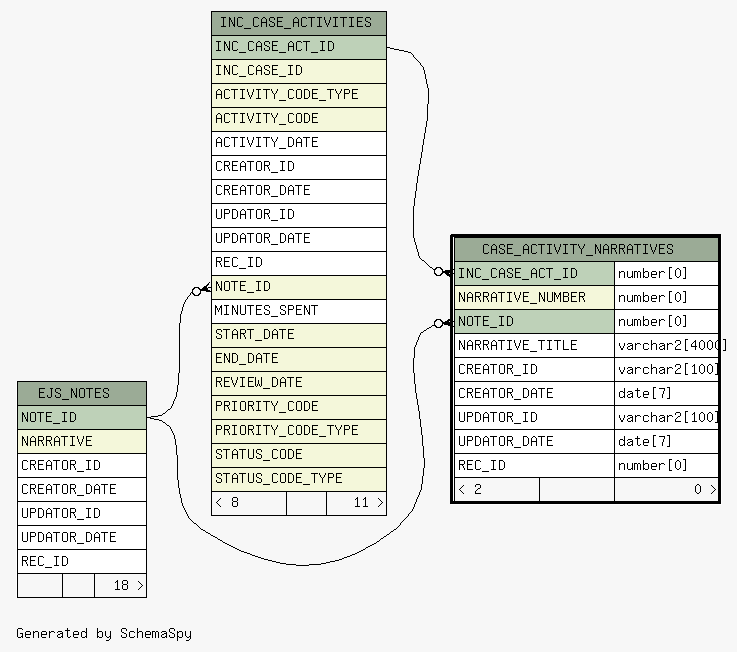The height and width of the screenshot is (652, 737).
Task: Click the MINUTES_SPENT column
Action: coord(298,310)
